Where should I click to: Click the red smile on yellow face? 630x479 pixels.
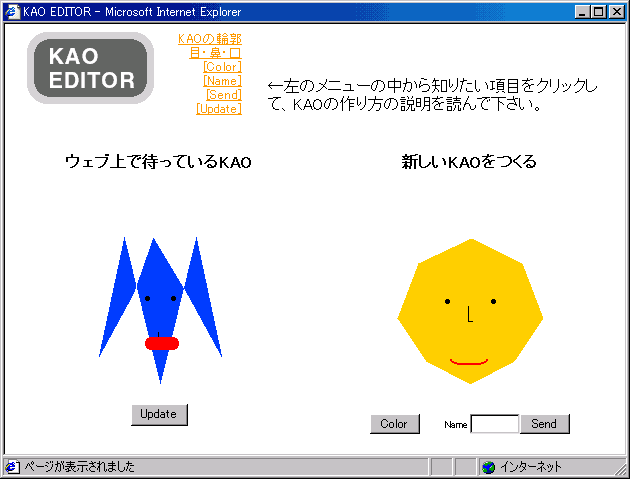(469, 361)
